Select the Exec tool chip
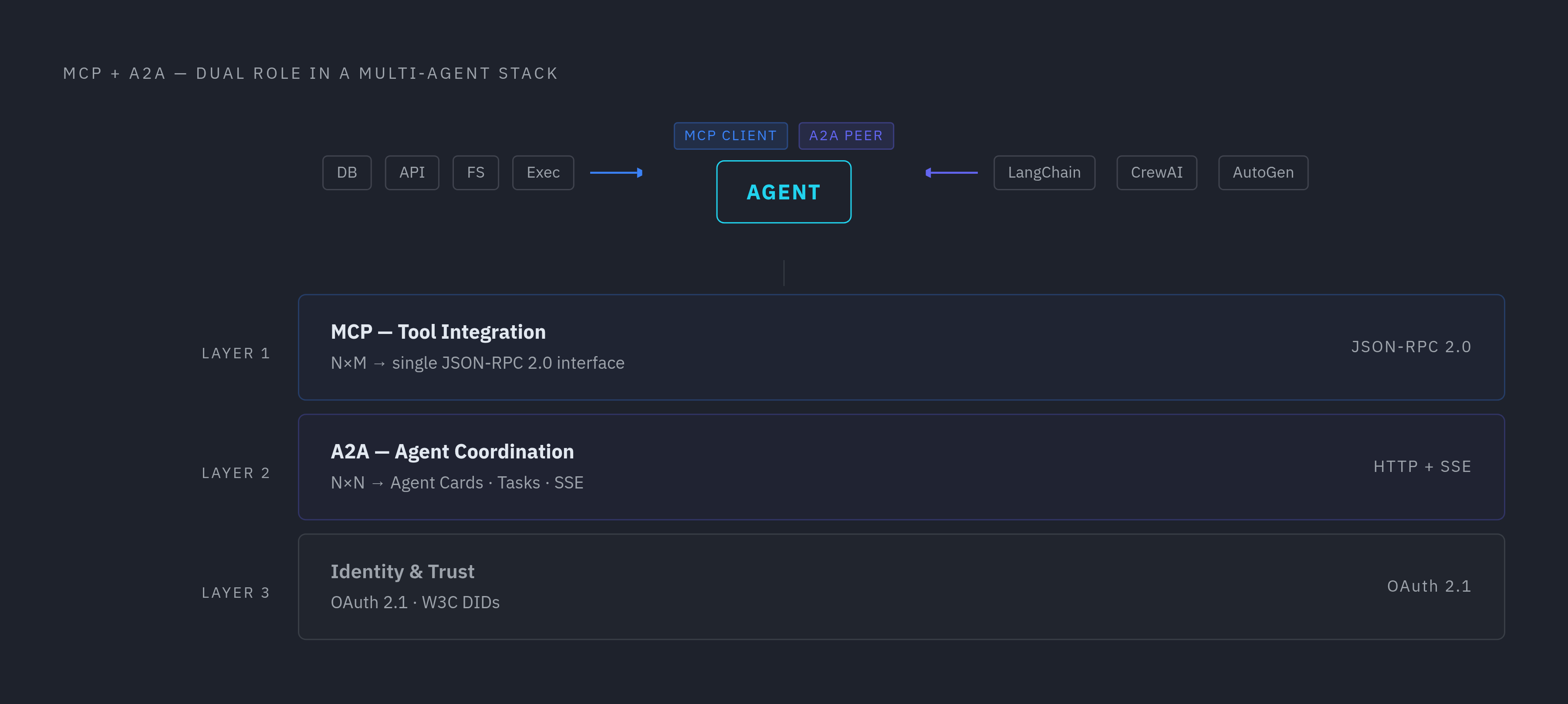The image size is (1568, 704). point(543,173)
